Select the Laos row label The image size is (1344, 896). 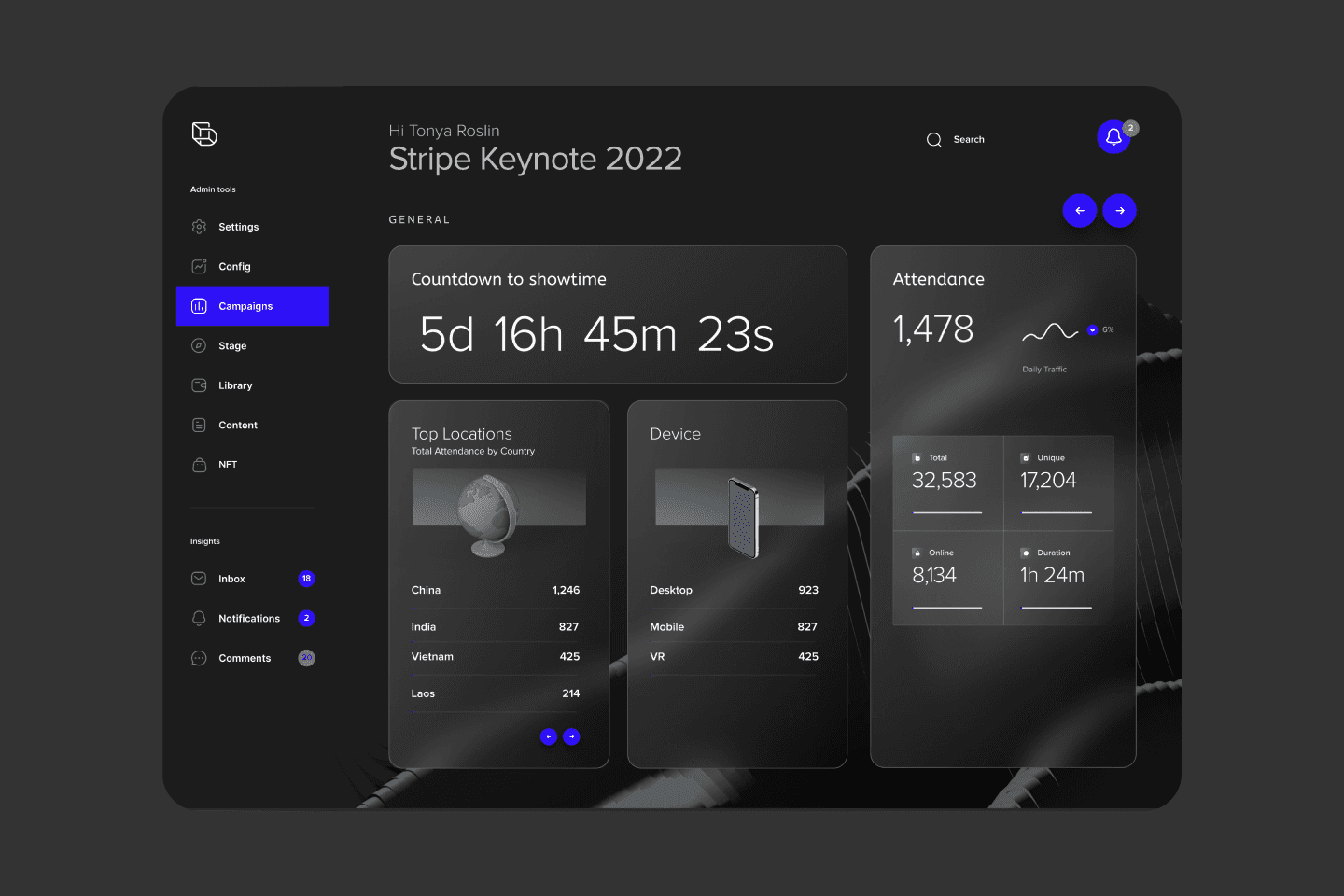[423, 693]
